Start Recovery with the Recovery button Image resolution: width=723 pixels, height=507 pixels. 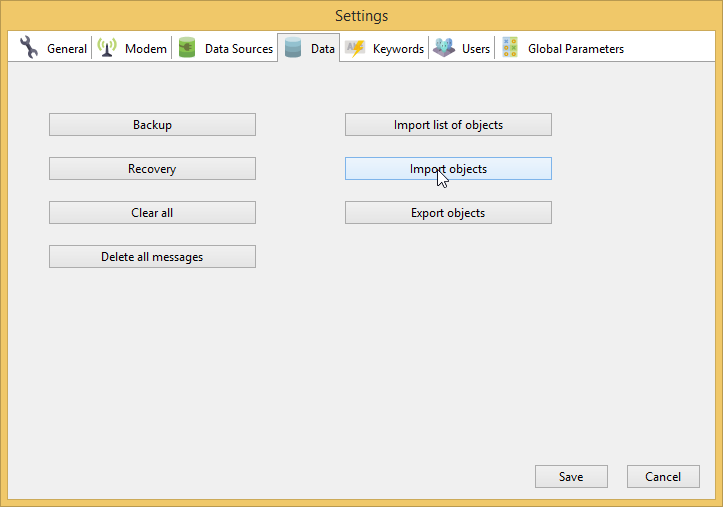(x=152, y=169)
